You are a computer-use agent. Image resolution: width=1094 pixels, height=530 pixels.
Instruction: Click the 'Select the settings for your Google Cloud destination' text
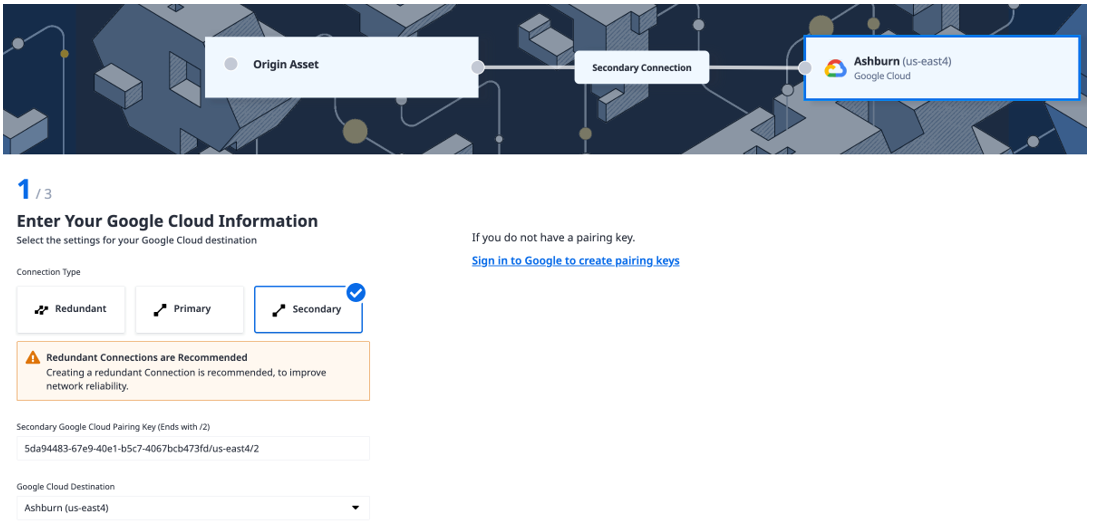(x=137, y=241)
